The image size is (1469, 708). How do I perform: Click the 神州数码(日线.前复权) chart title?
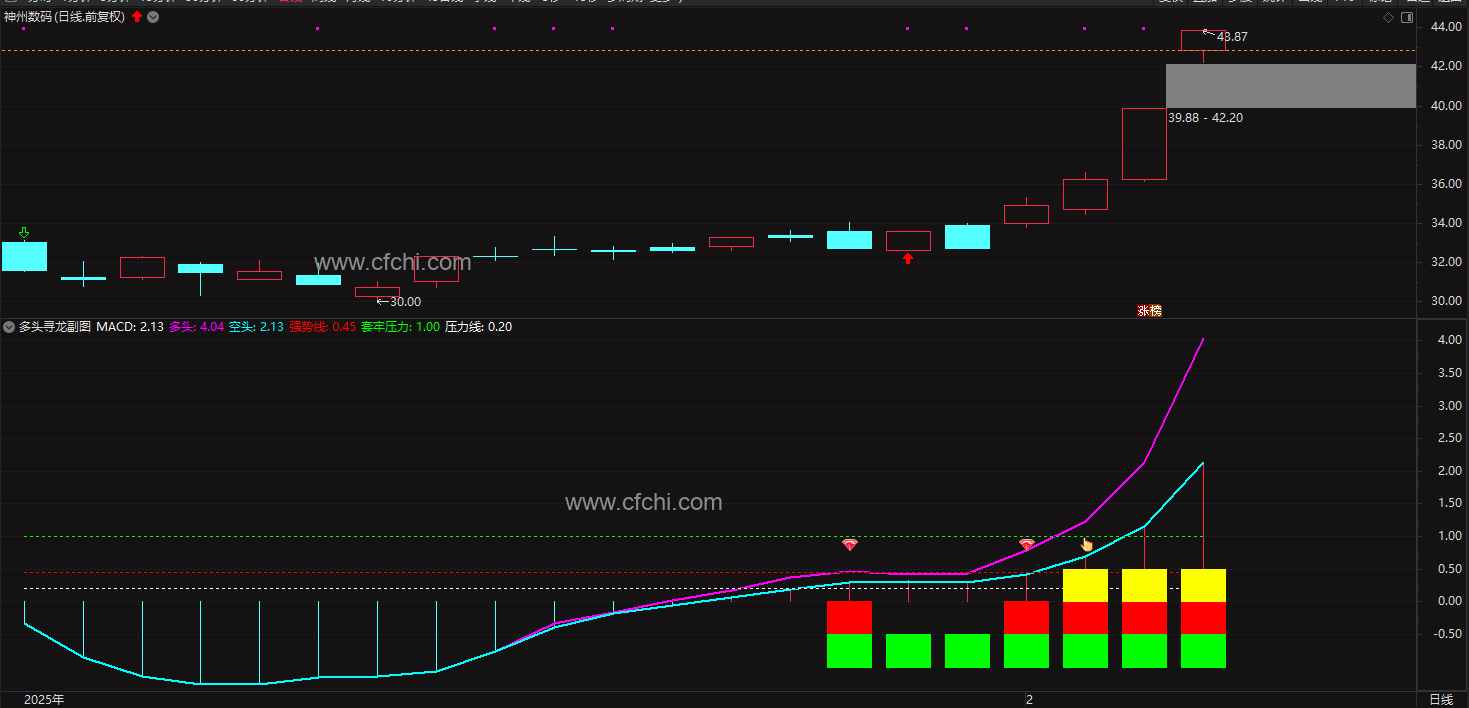[x=66, y=17]
